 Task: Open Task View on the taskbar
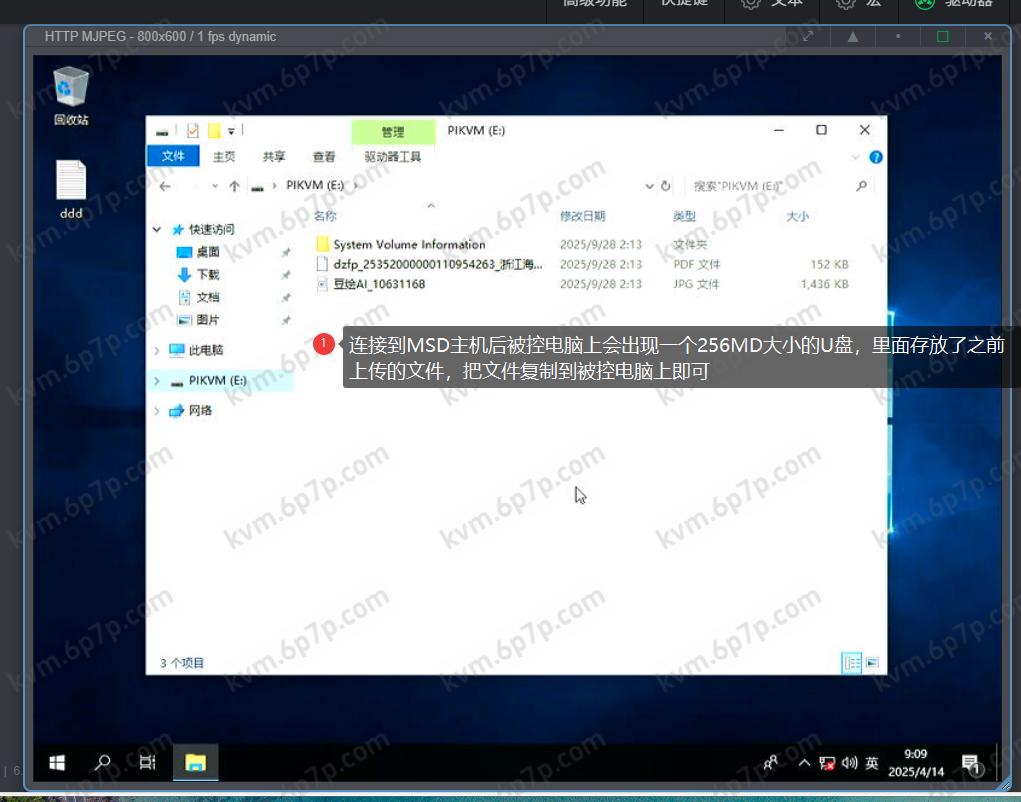147,763
